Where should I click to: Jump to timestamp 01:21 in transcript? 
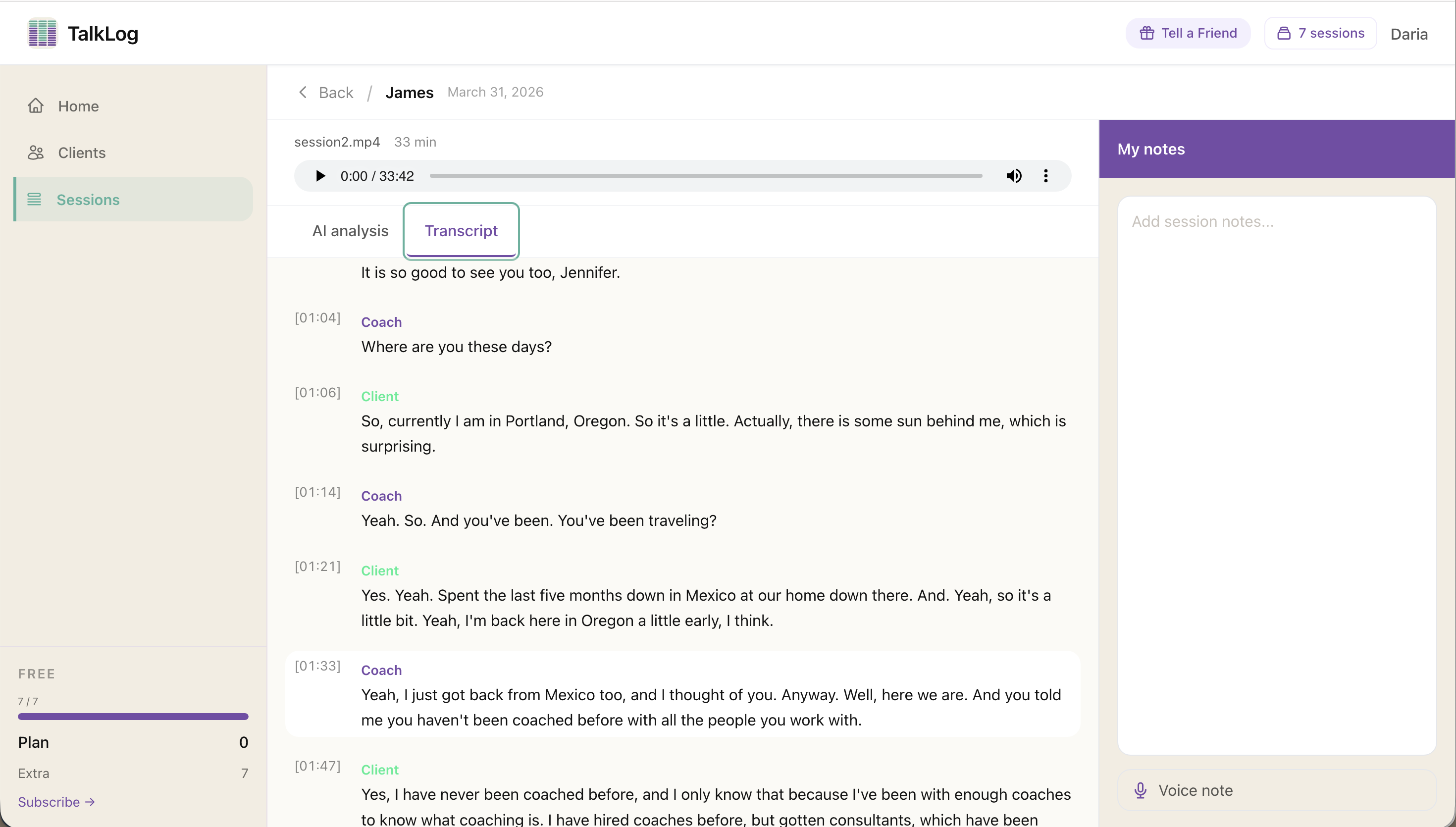click(317, 567)
